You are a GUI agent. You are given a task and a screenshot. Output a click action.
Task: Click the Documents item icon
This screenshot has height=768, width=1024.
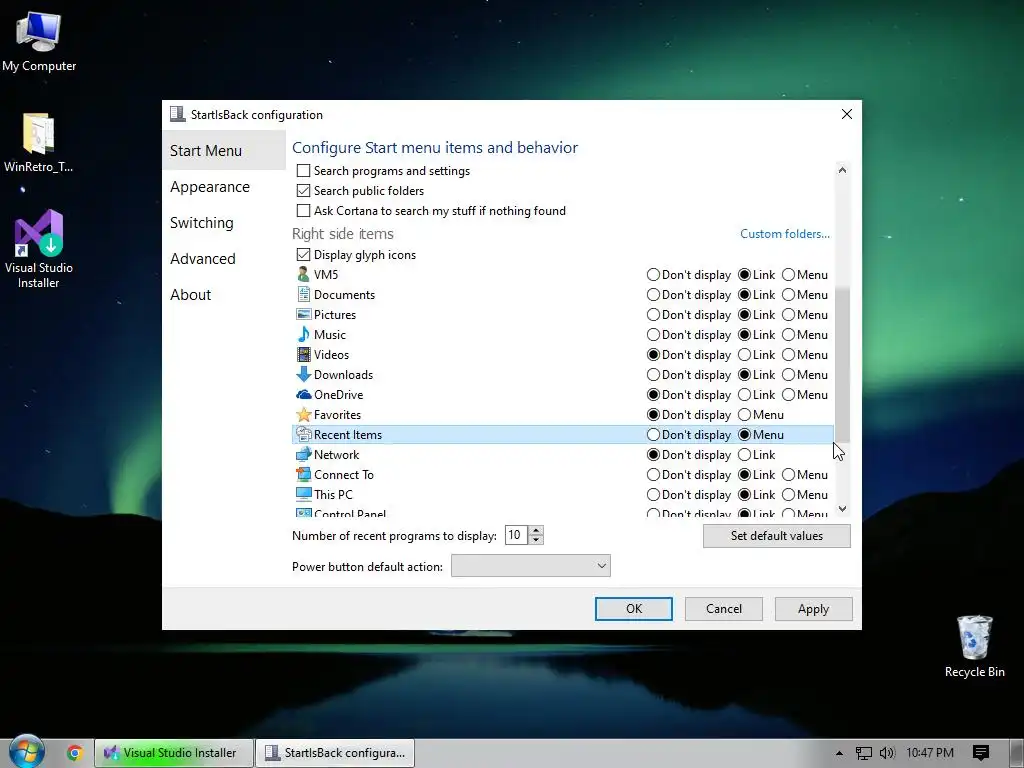(x=303, y=295)
